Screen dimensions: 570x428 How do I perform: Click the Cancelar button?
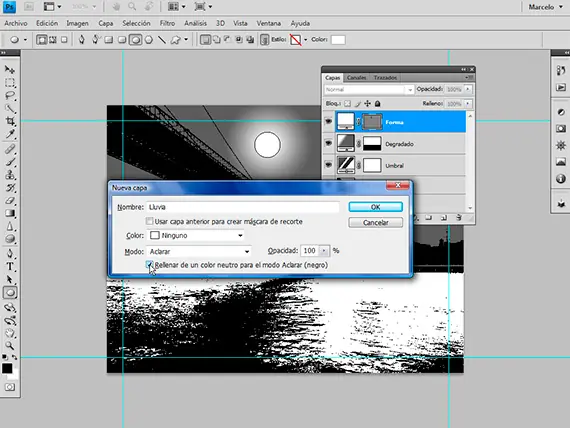coord(376,223)
